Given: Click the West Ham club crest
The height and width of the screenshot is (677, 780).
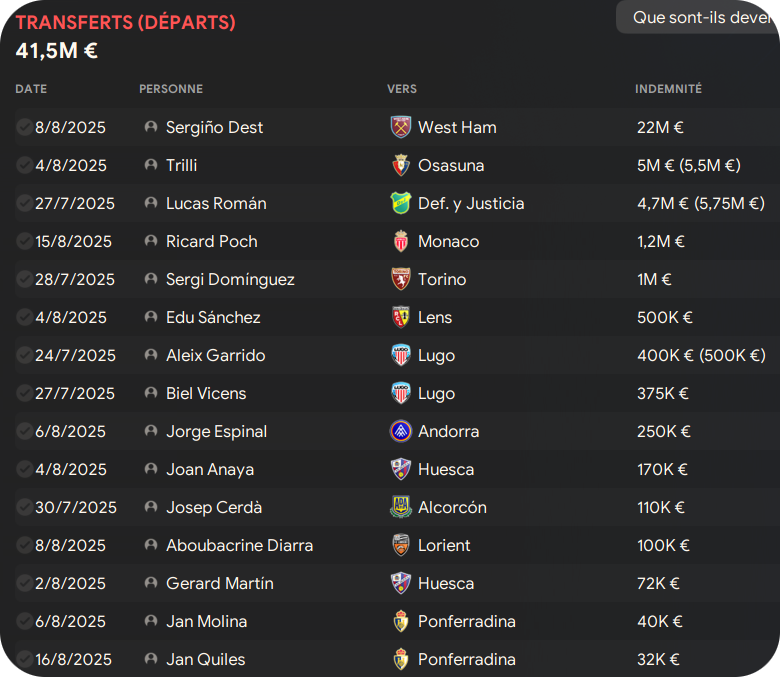Looking at the screenshot, I should 400,127.
